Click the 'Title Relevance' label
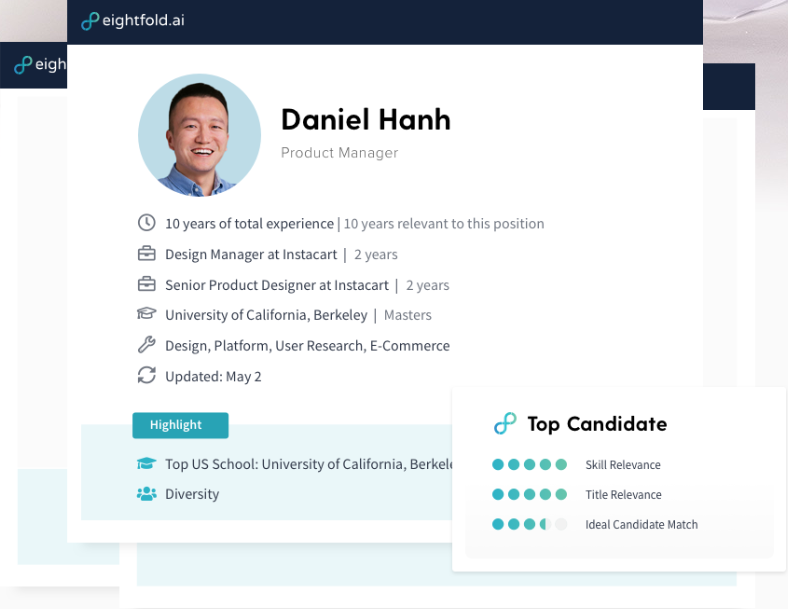Image resolution: width=788 pixels, height=609 pixels. coord(623,495)
